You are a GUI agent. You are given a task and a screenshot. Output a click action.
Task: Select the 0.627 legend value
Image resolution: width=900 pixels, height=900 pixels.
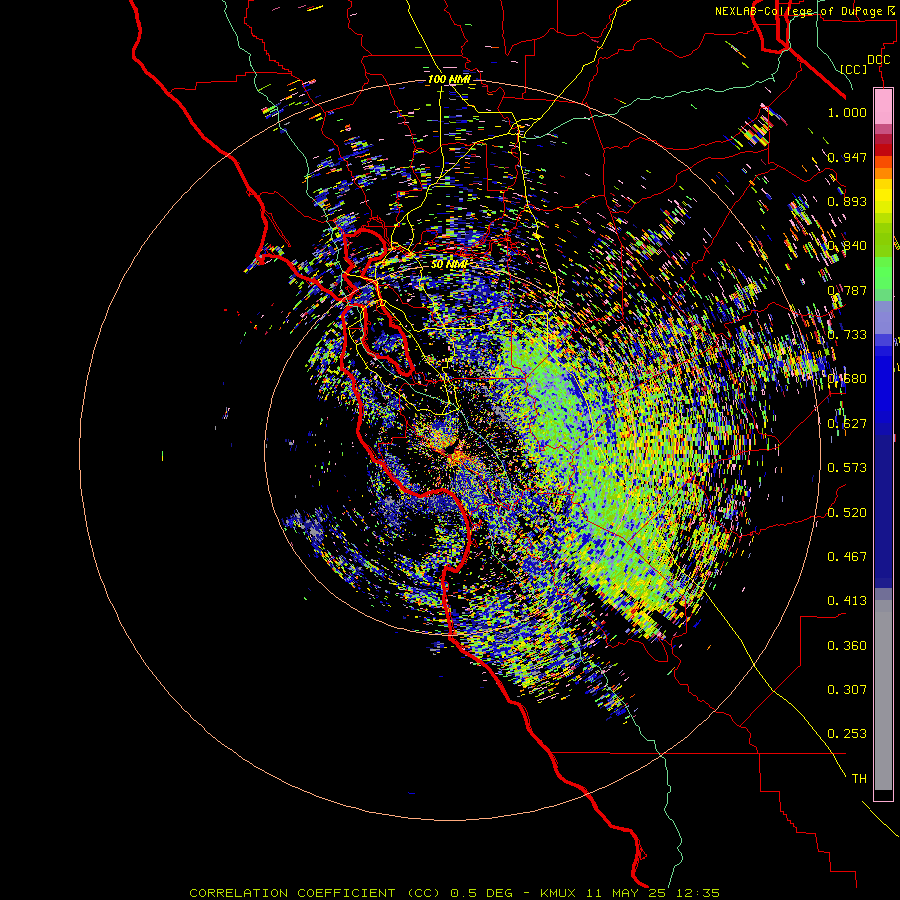point(847,424)
